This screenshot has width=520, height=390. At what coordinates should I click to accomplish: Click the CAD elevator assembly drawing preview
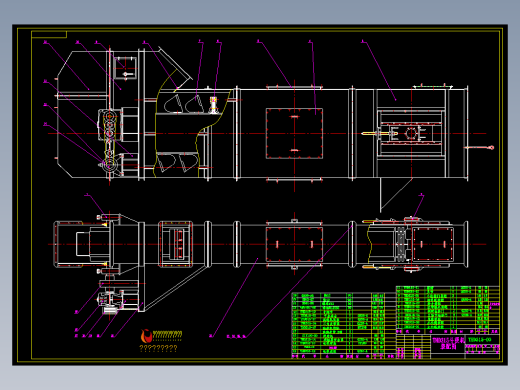[x=260, y=195]
